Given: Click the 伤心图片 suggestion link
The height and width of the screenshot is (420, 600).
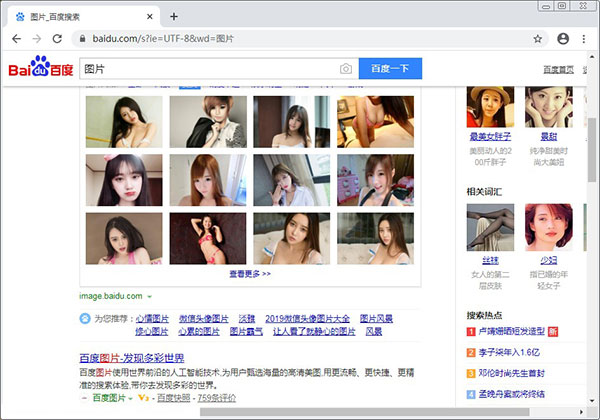Looking at the screenshot, I should click(x=152, y=331).
